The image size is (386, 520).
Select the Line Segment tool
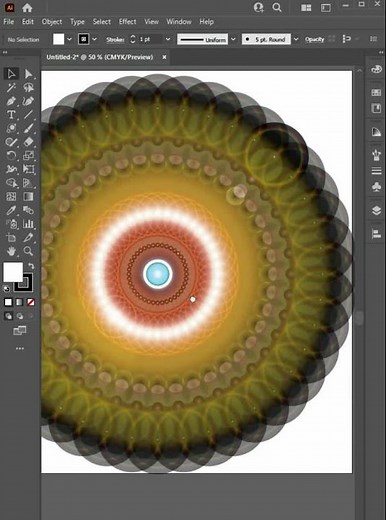(x=28, y=115)
